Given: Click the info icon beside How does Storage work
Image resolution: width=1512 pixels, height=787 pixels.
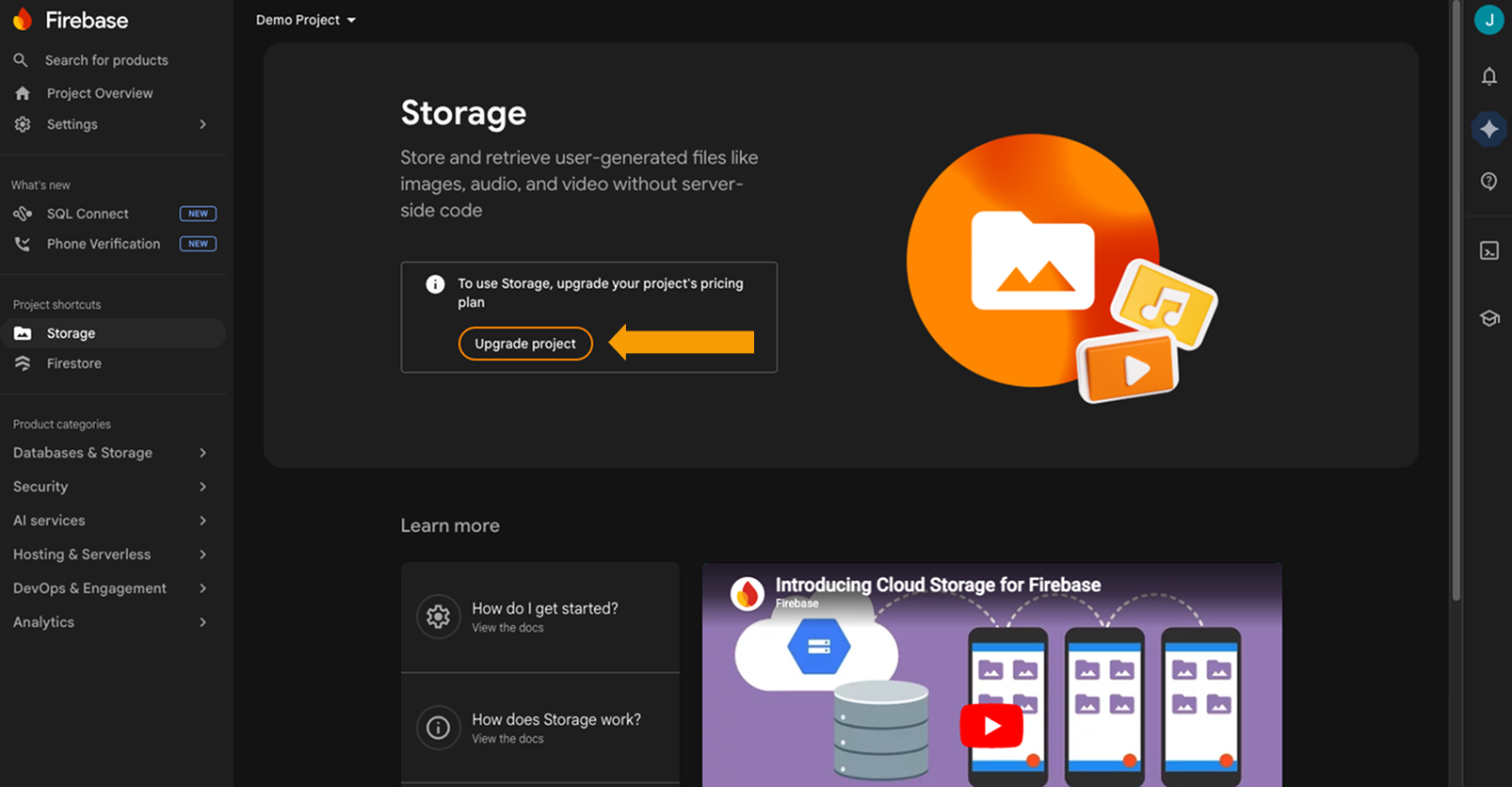Looking at the screenshot, I should click(438, 728).
